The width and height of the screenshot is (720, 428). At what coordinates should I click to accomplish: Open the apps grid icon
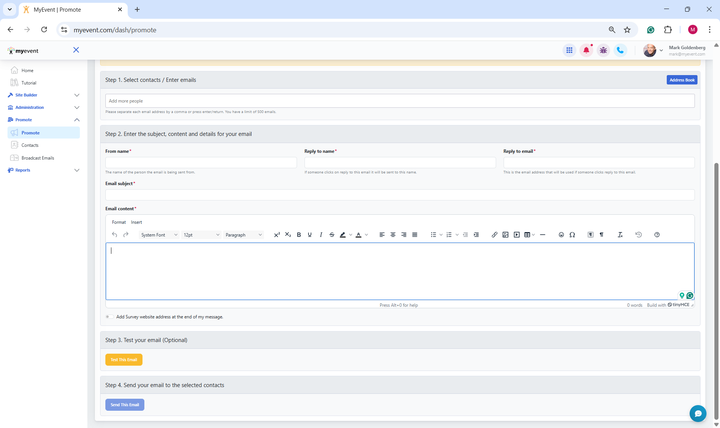click(x=569, y=50)
